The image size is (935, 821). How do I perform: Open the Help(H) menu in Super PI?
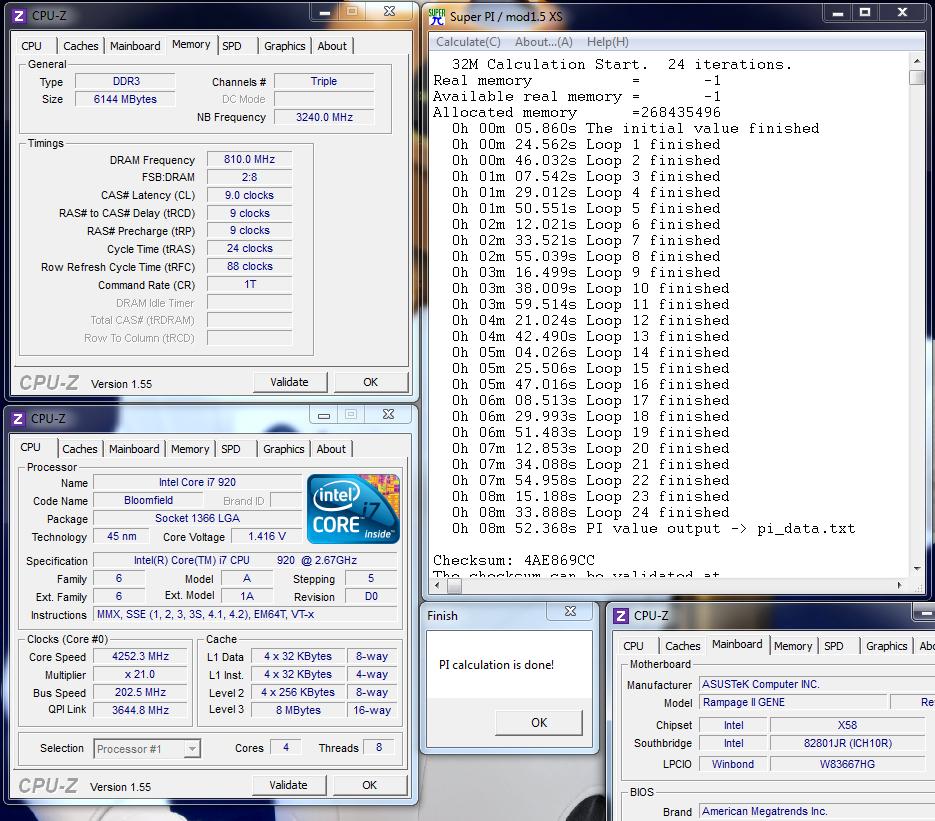607,42
